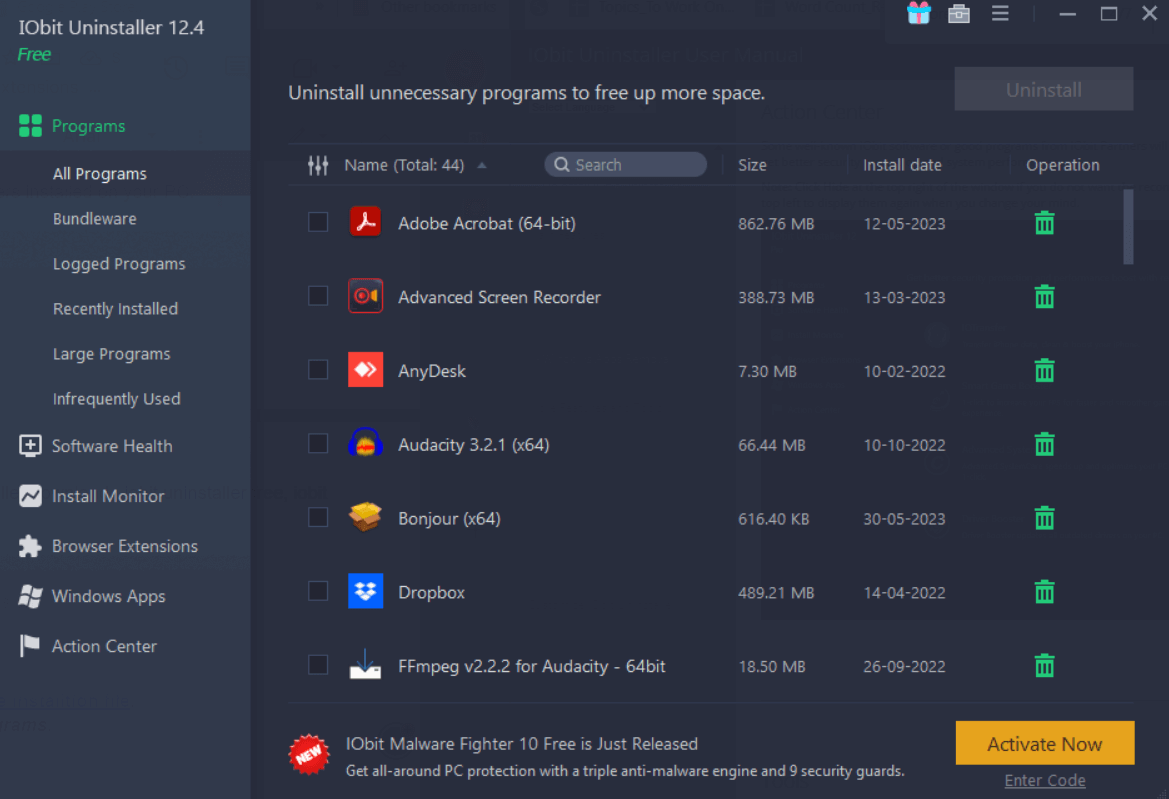
Task: Select the Audacity 3.2.1 (x64) name text
Action: tap(473, 445)
